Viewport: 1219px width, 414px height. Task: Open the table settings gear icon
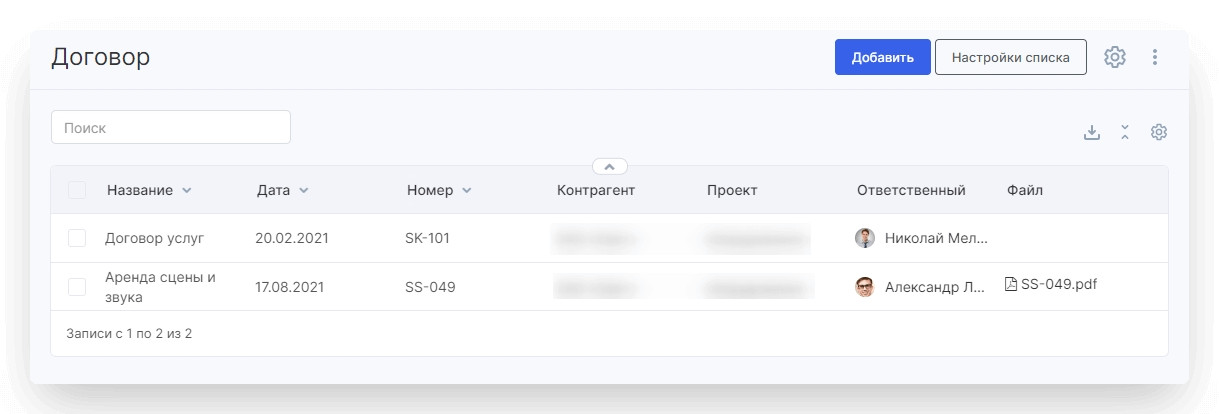(1159, 132)
